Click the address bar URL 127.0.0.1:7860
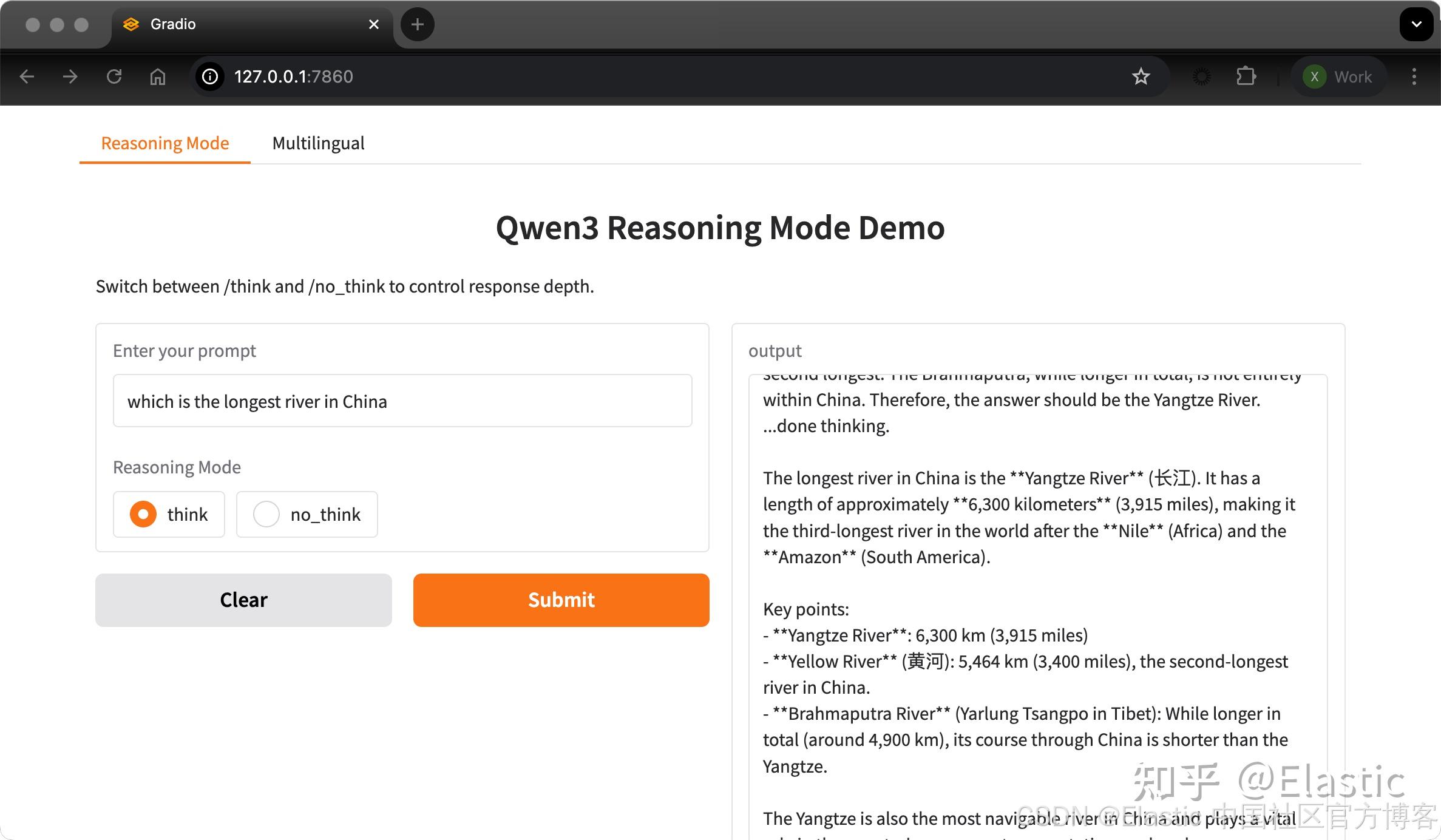 pos(294,76)
